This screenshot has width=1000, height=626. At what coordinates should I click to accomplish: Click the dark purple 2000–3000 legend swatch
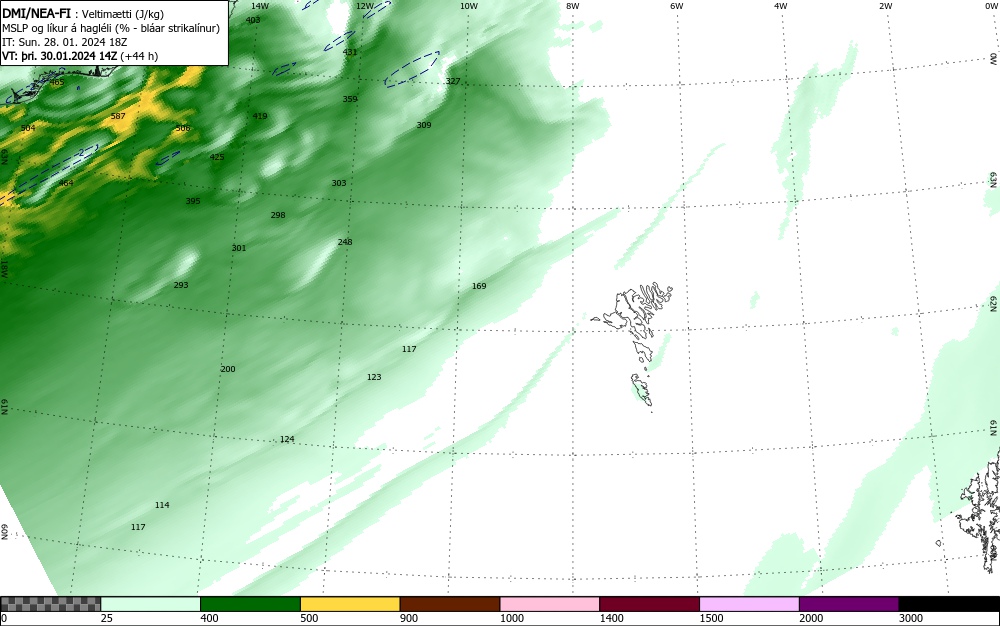(x=849, y=604)
